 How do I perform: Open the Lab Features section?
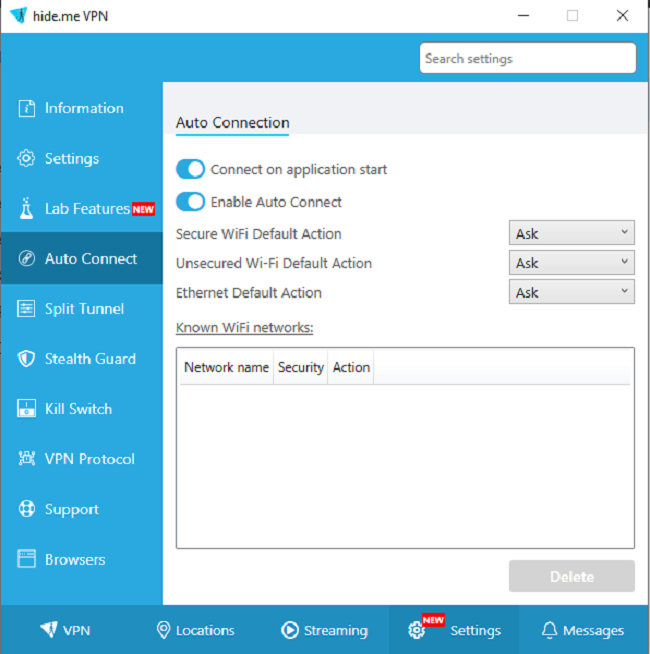click(82, 209)
